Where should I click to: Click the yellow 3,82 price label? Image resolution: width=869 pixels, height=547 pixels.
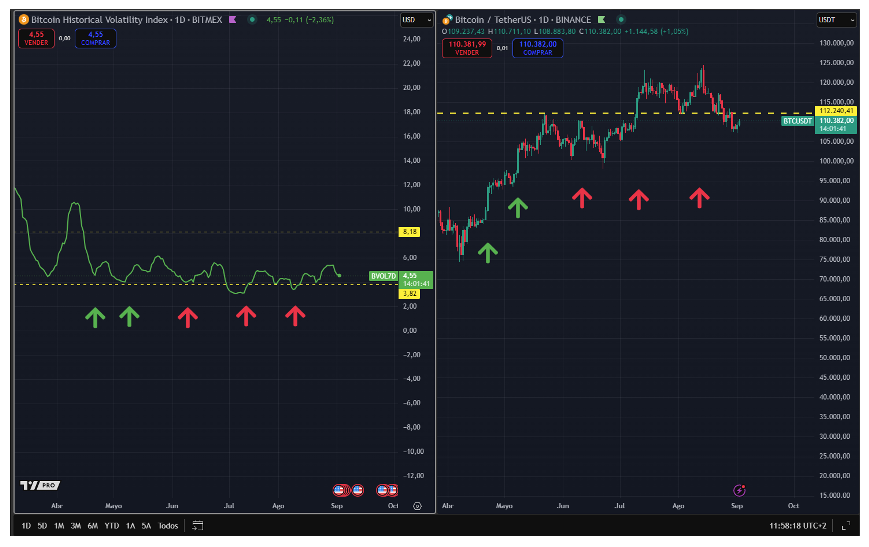pos(410,294)
